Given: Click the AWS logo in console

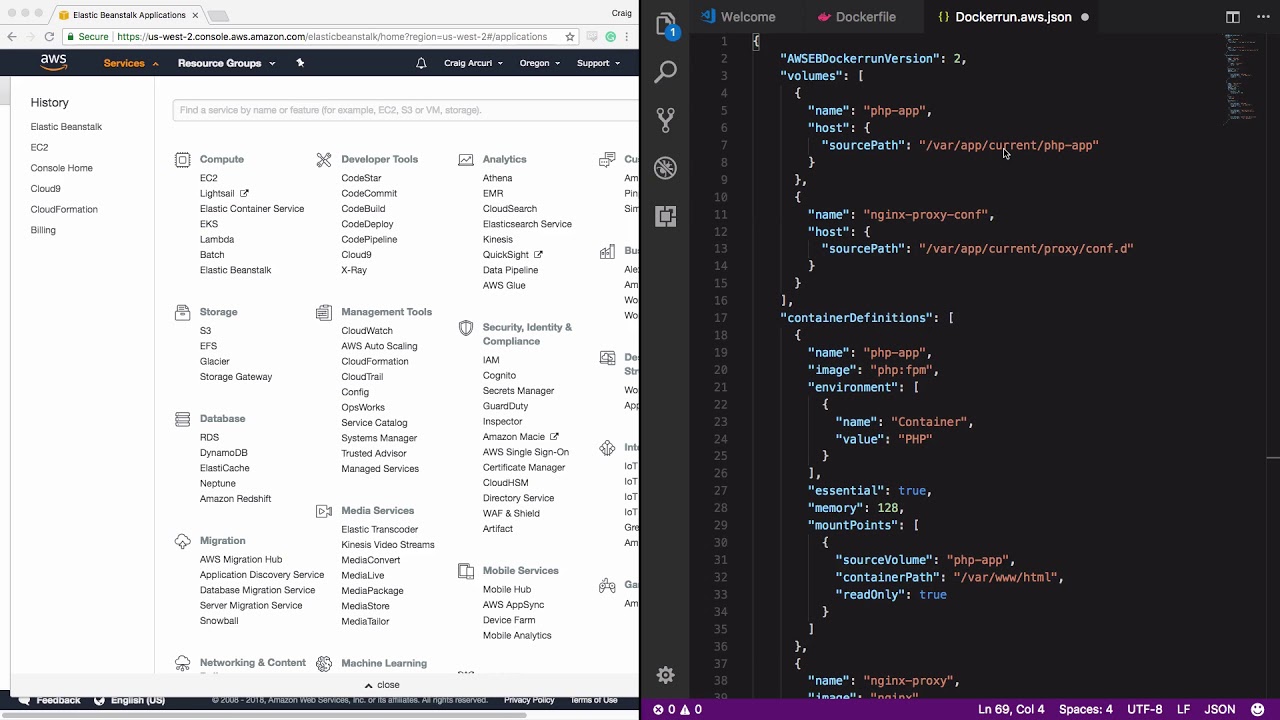Looking at the screenshot, I should [54, 63].
